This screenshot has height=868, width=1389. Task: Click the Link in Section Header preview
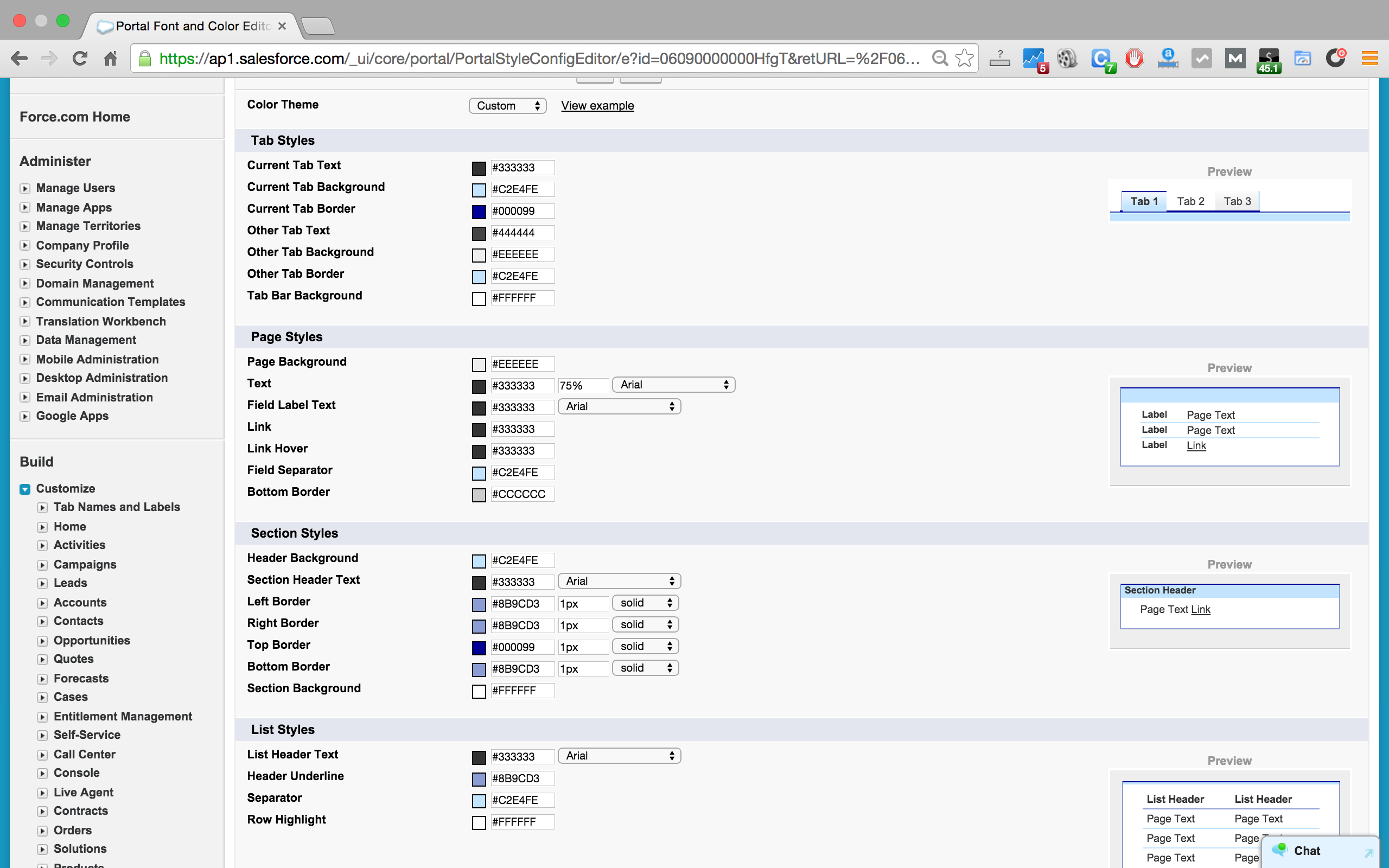pos(1200,610)
